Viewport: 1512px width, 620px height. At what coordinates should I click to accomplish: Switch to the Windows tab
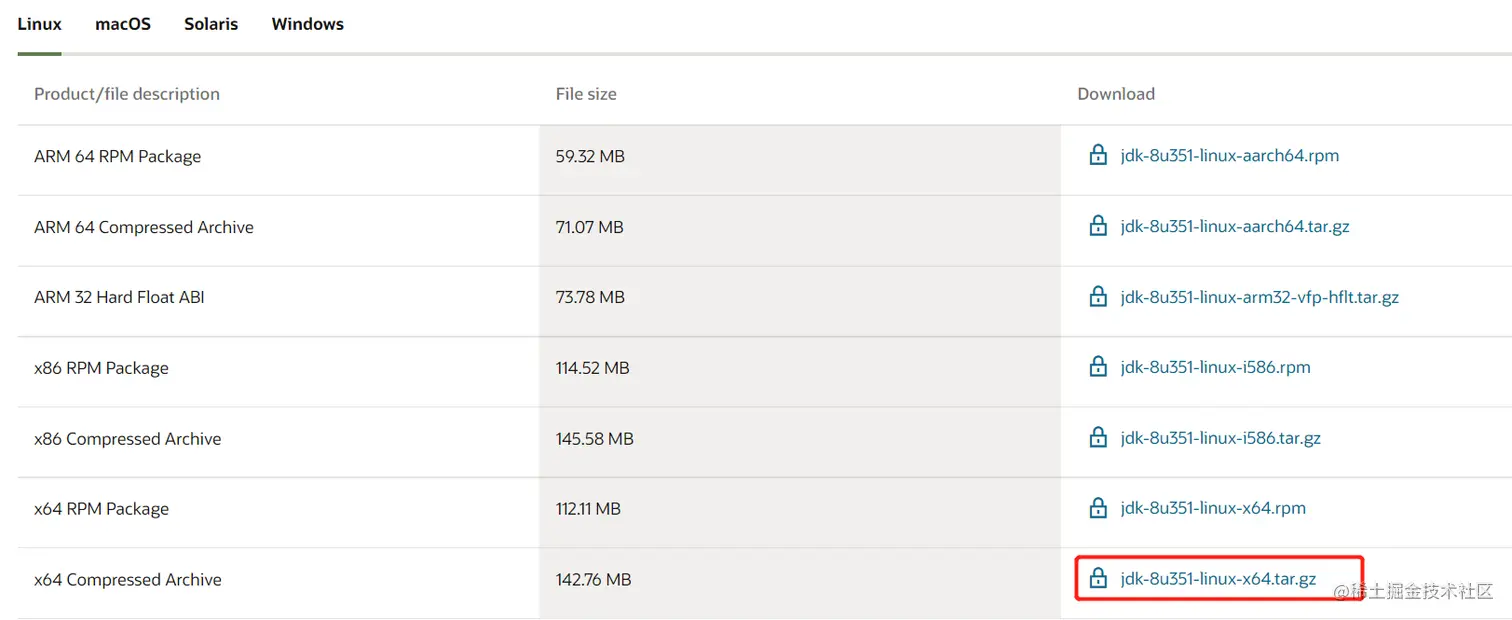click(x=307, y=24)
